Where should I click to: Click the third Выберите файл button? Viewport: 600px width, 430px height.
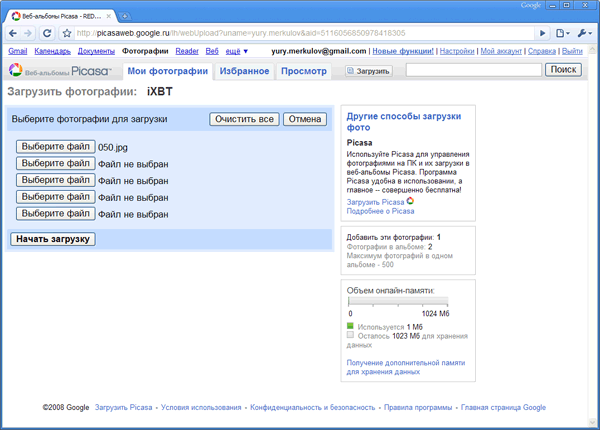tap(55, 180)
